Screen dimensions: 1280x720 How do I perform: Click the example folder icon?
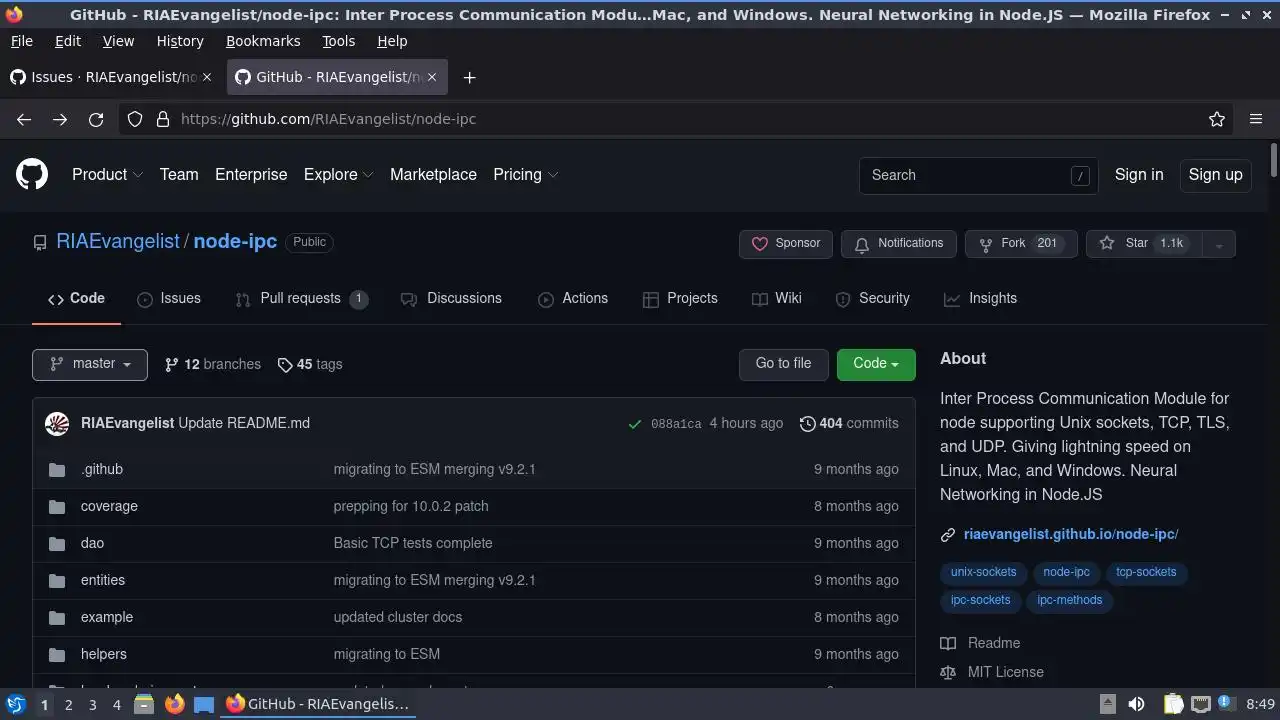pyautogui.click(x=57, y=617)
